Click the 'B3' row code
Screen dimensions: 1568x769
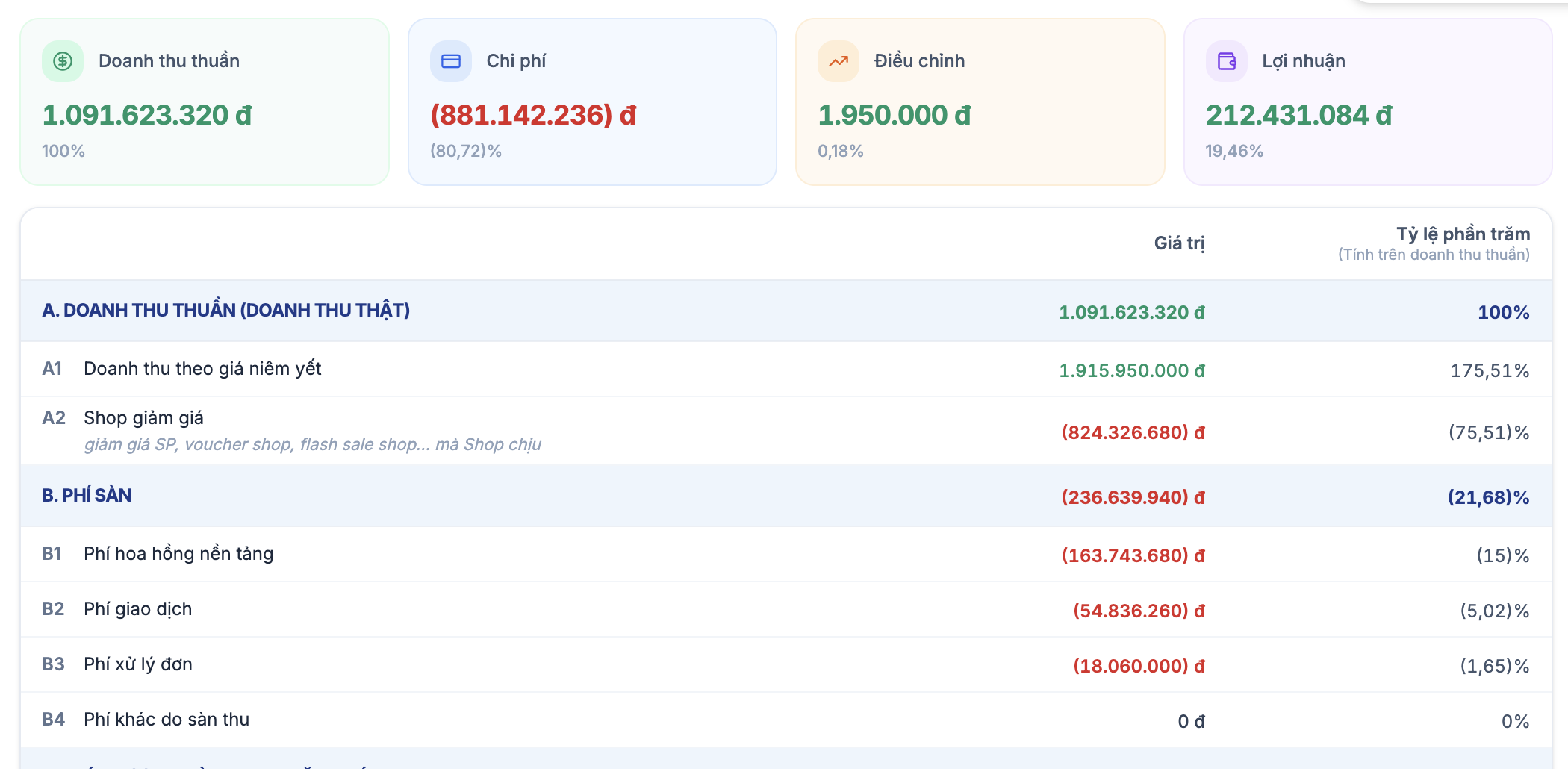(x=53, y=664)
